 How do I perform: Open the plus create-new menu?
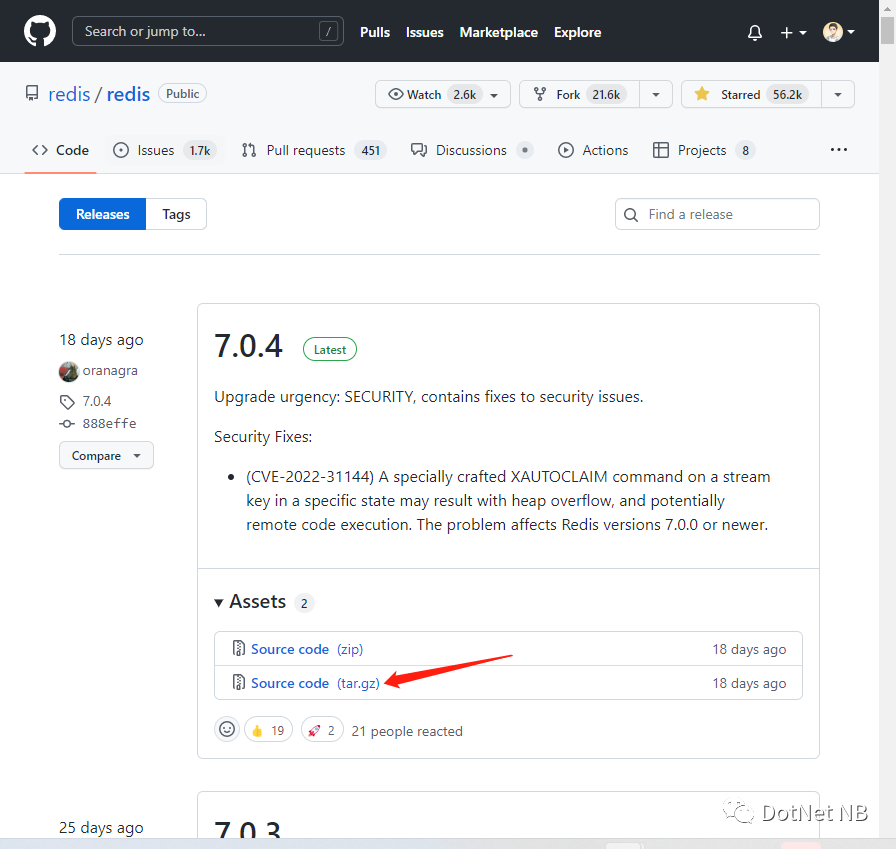[x=793, y=33]
